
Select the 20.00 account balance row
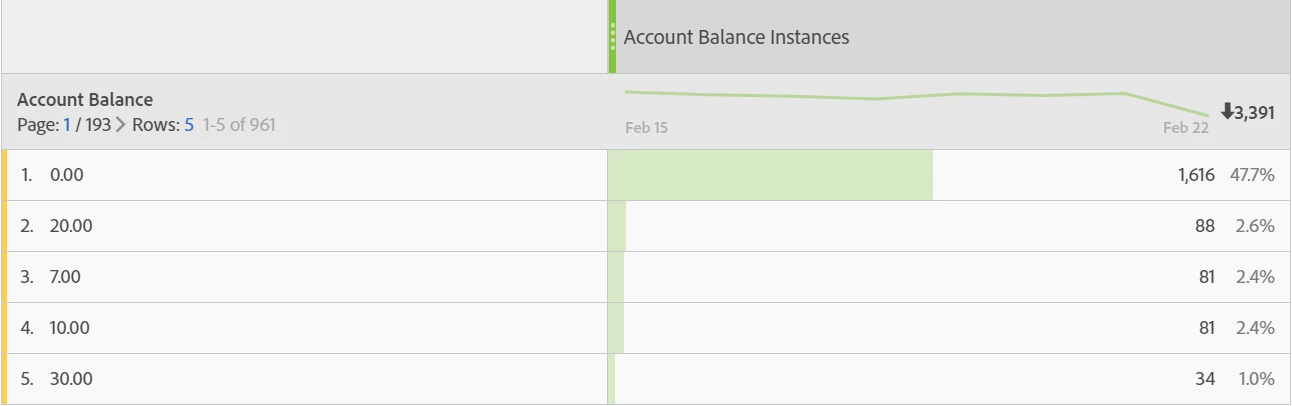point(646,226)
